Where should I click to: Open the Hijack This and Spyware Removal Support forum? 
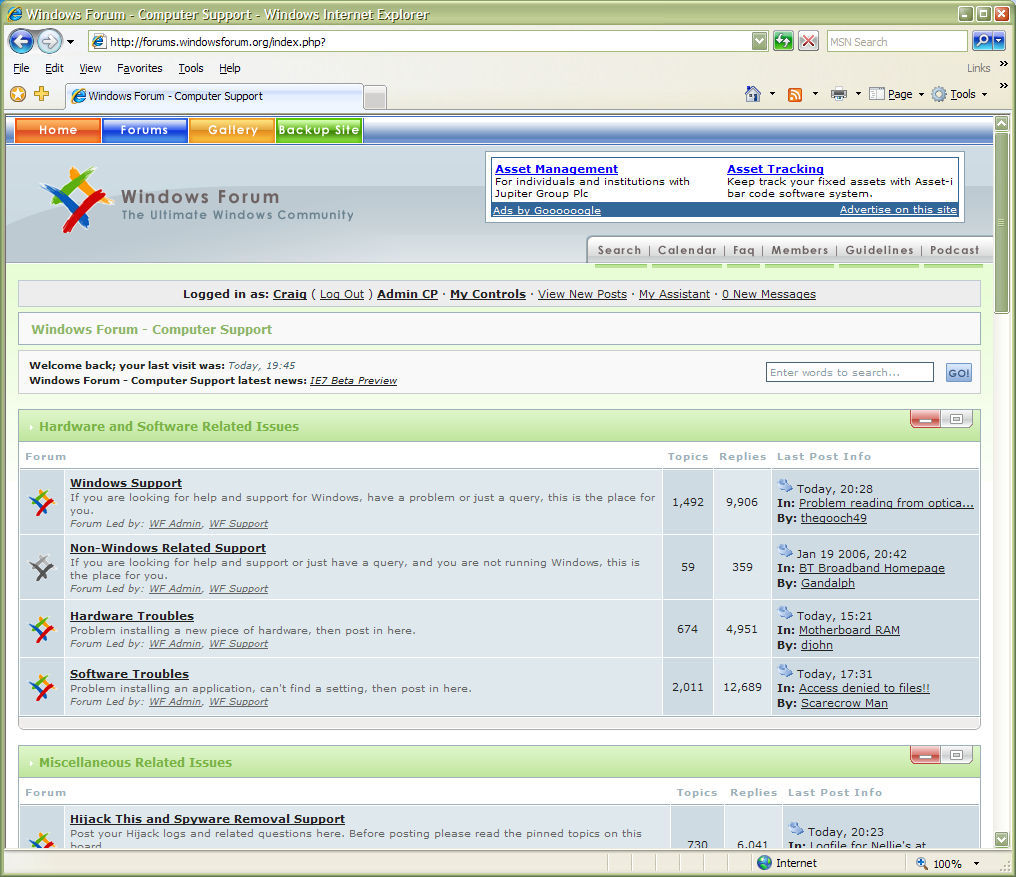[207, 819]
